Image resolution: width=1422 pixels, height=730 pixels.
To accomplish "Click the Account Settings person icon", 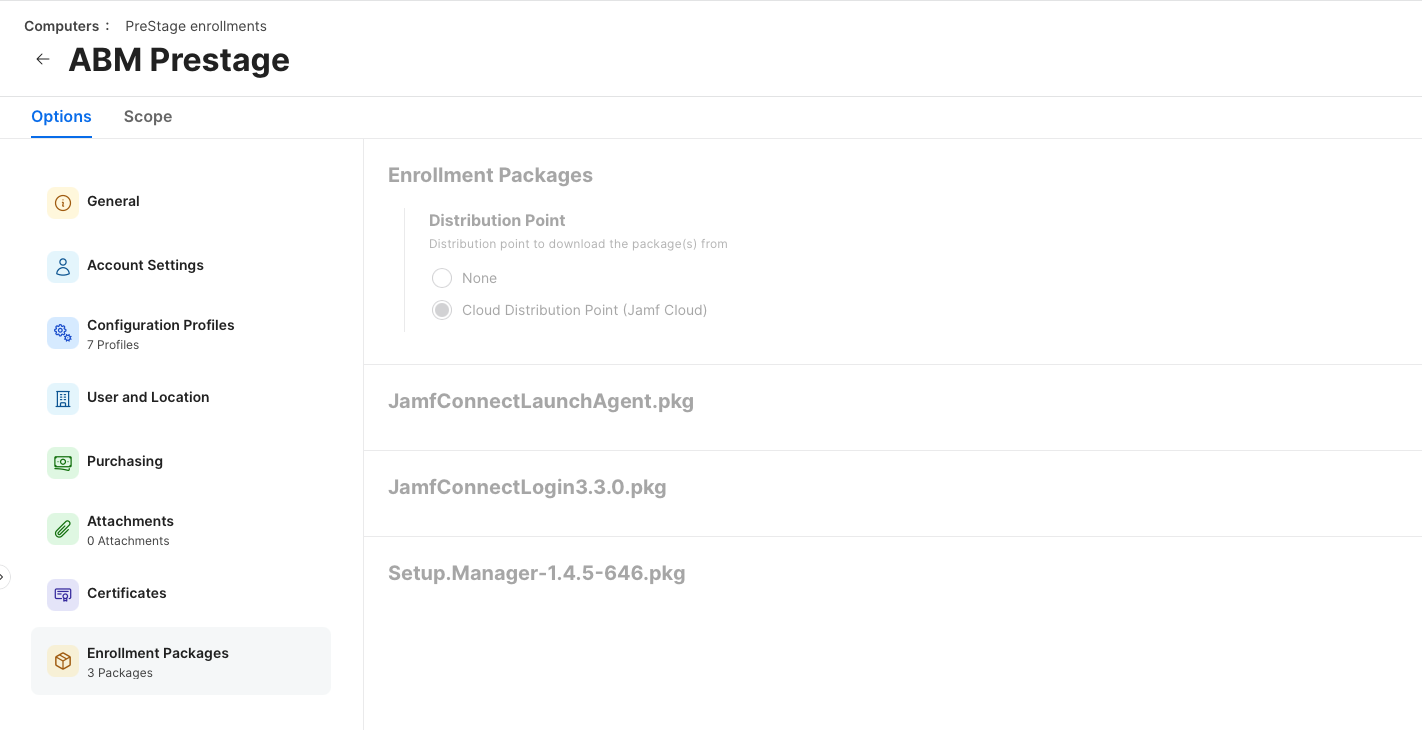I will 63,267.
